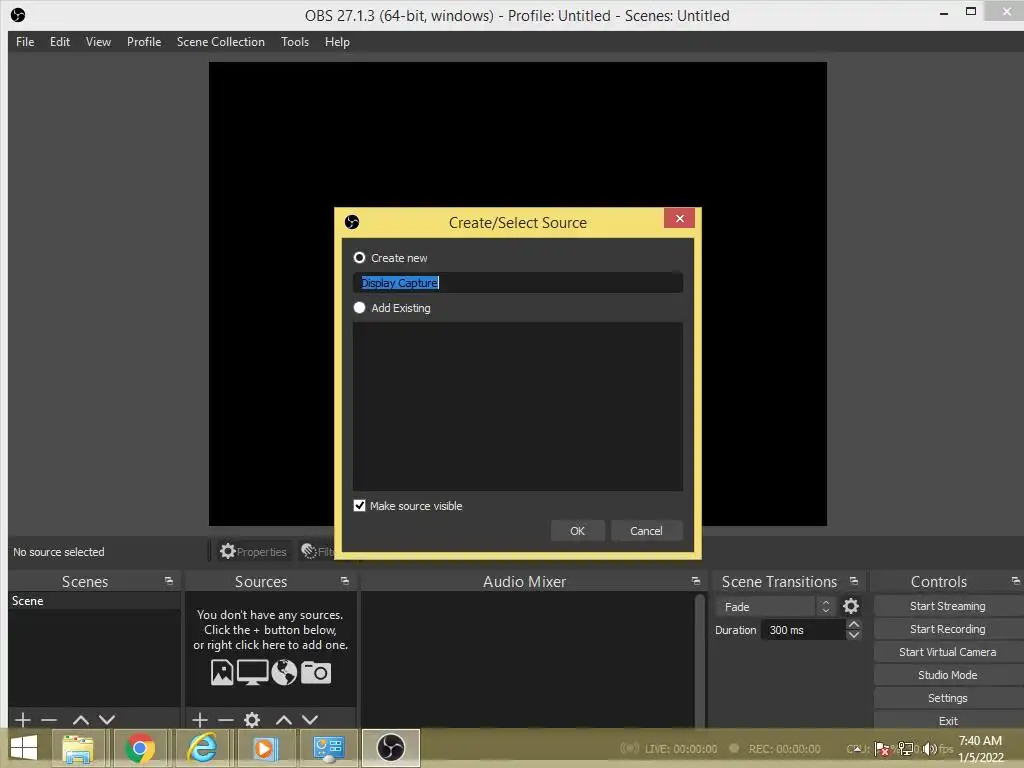This screenshot has height=768, width=1024.
Task: Undock the Sources panel
Action: coord(345,581)
